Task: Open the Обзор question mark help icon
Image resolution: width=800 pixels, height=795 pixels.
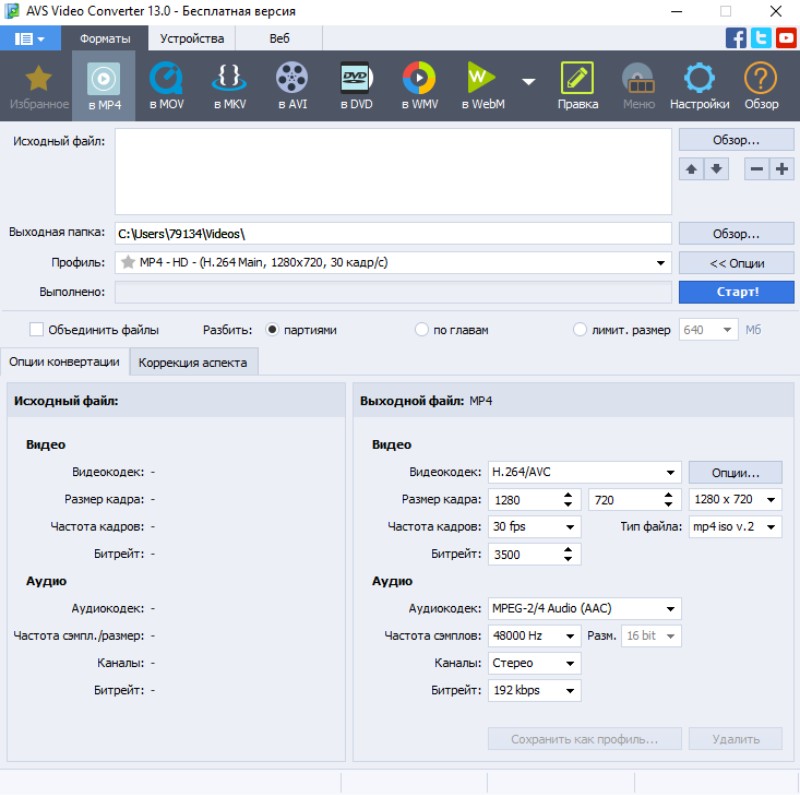Action: [x=761, y=78]
